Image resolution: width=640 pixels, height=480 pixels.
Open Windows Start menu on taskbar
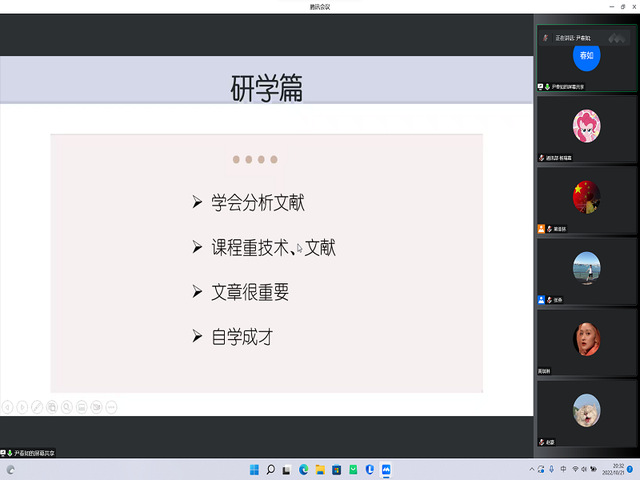251,469
